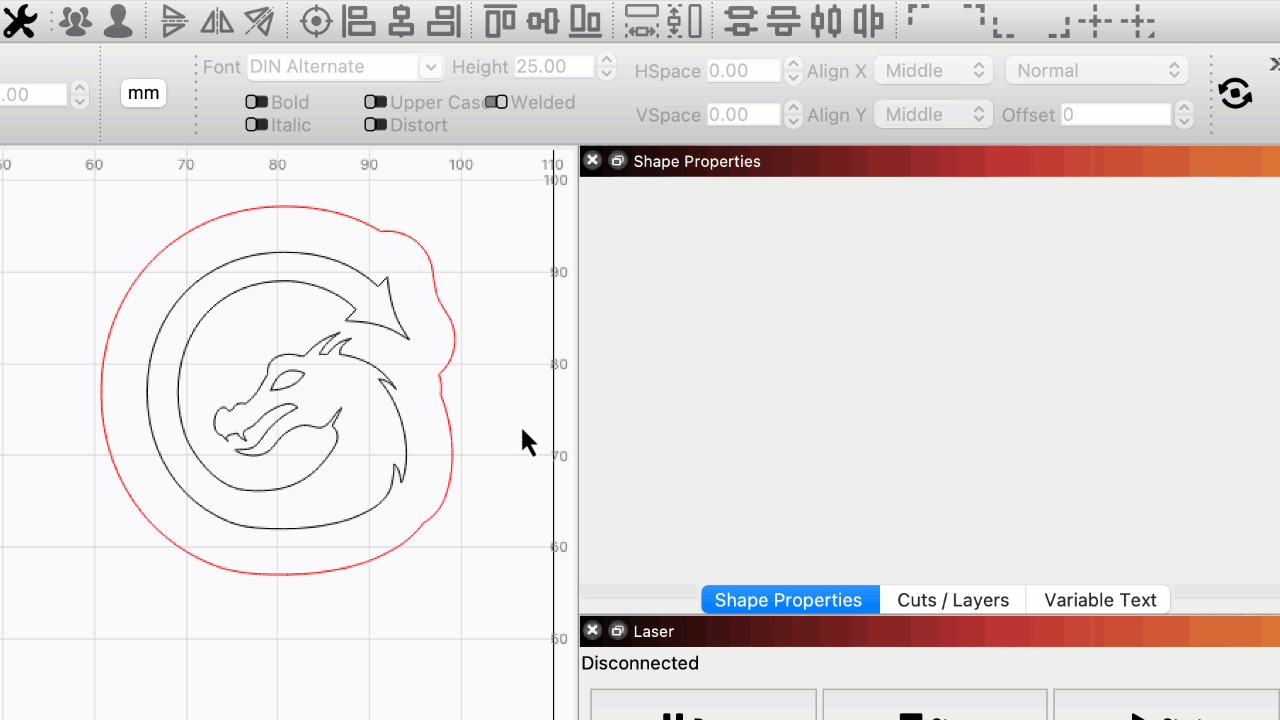
Task: Flip selection horizontally with the mirror icon
Action: pos(217,20)
